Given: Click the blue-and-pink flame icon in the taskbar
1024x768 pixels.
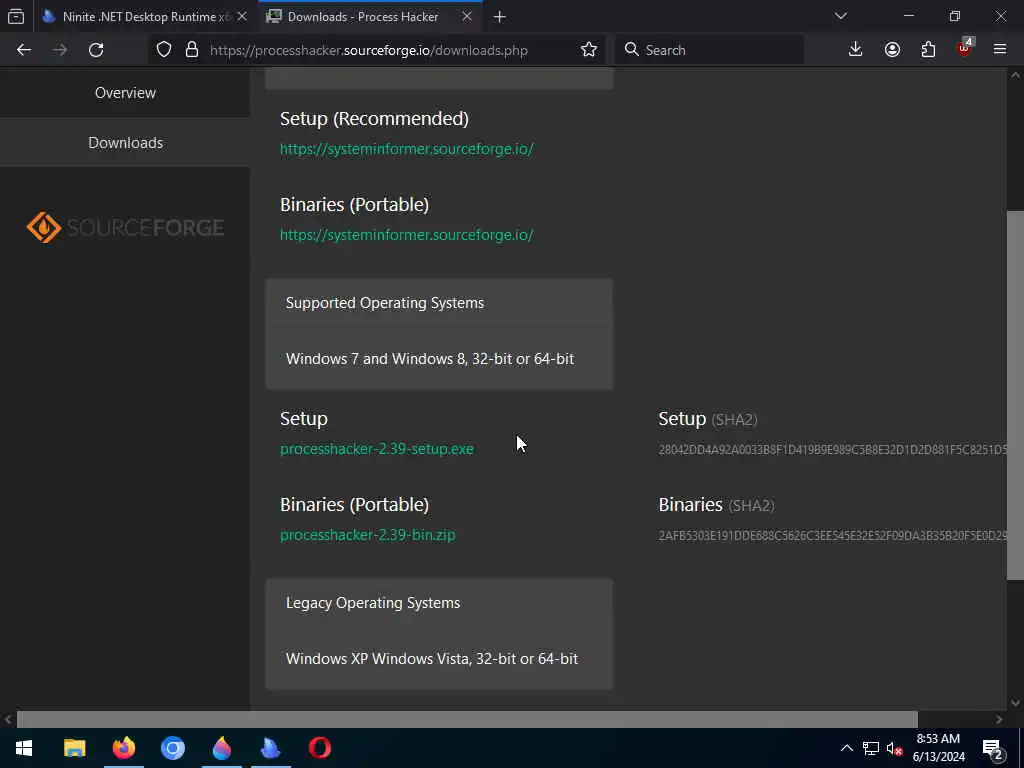Looking at the screenshot, I should tap(222, 748).
